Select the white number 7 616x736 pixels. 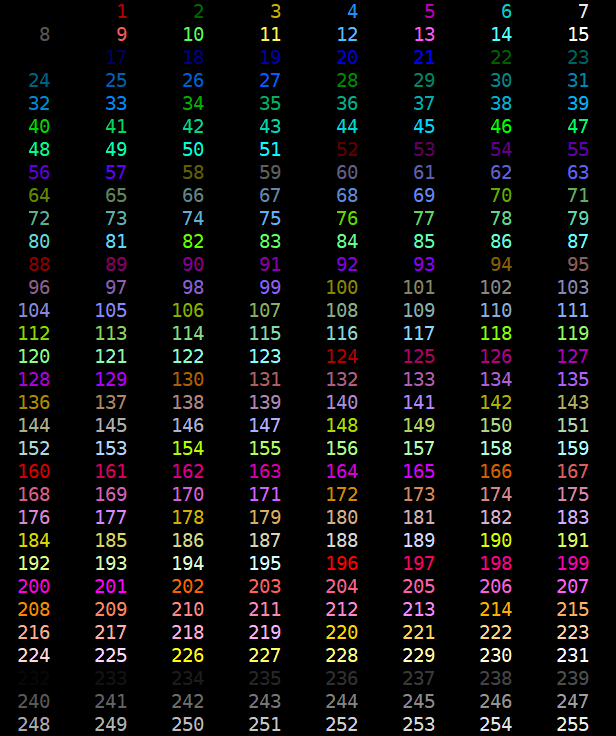click(583, 11)
